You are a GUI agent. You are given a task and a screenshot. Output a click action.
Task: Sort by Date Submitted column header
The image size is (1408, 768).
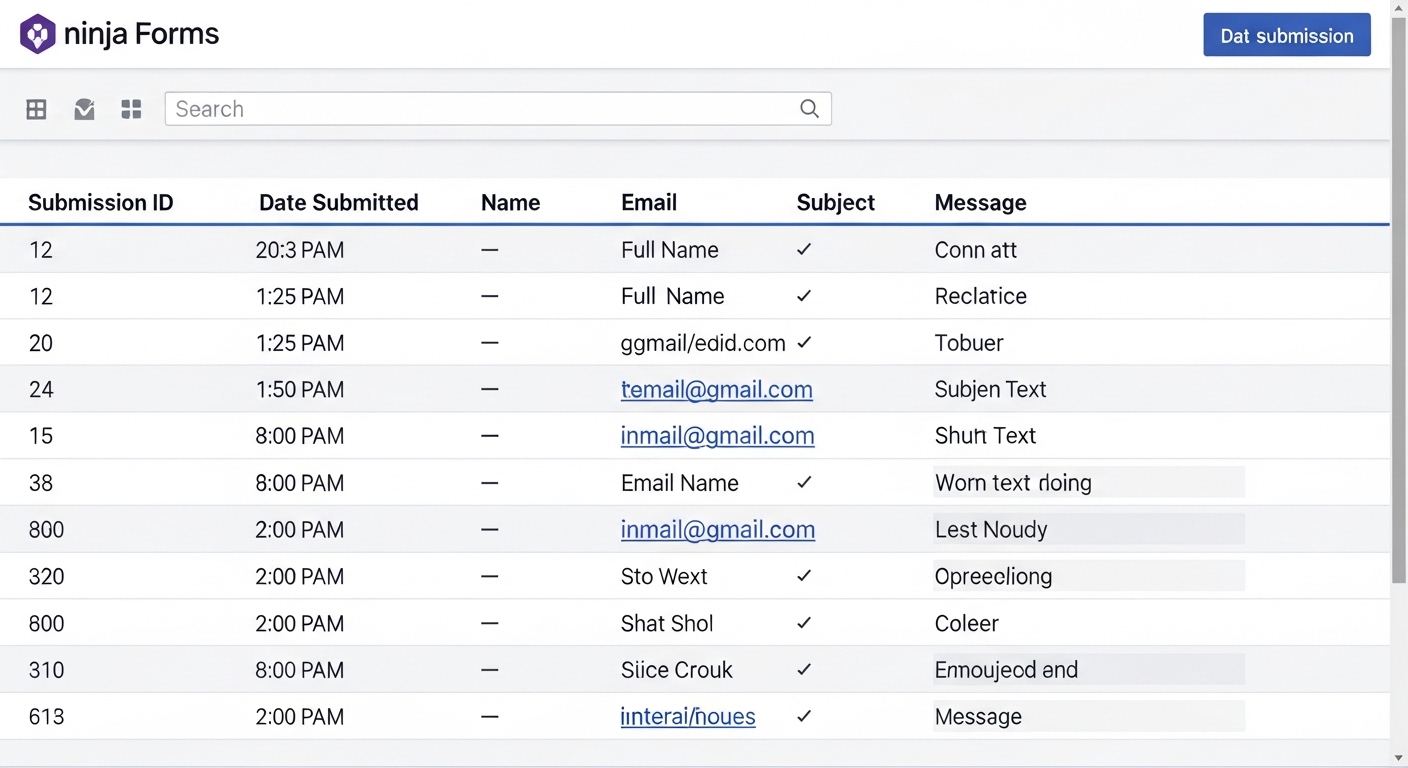(338, 202)
